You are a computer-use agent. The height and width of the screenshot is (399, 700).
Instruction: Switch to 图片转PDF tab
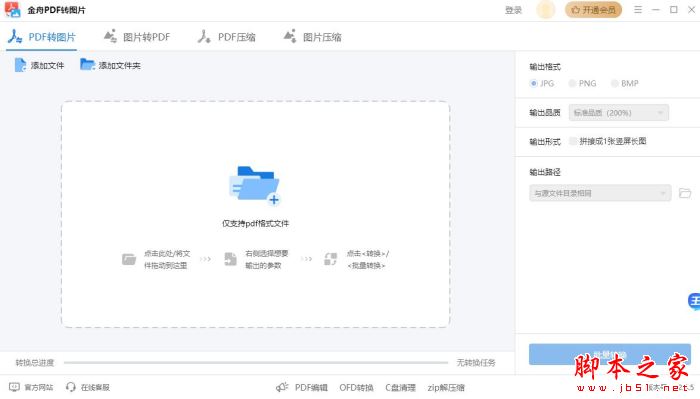137,37
